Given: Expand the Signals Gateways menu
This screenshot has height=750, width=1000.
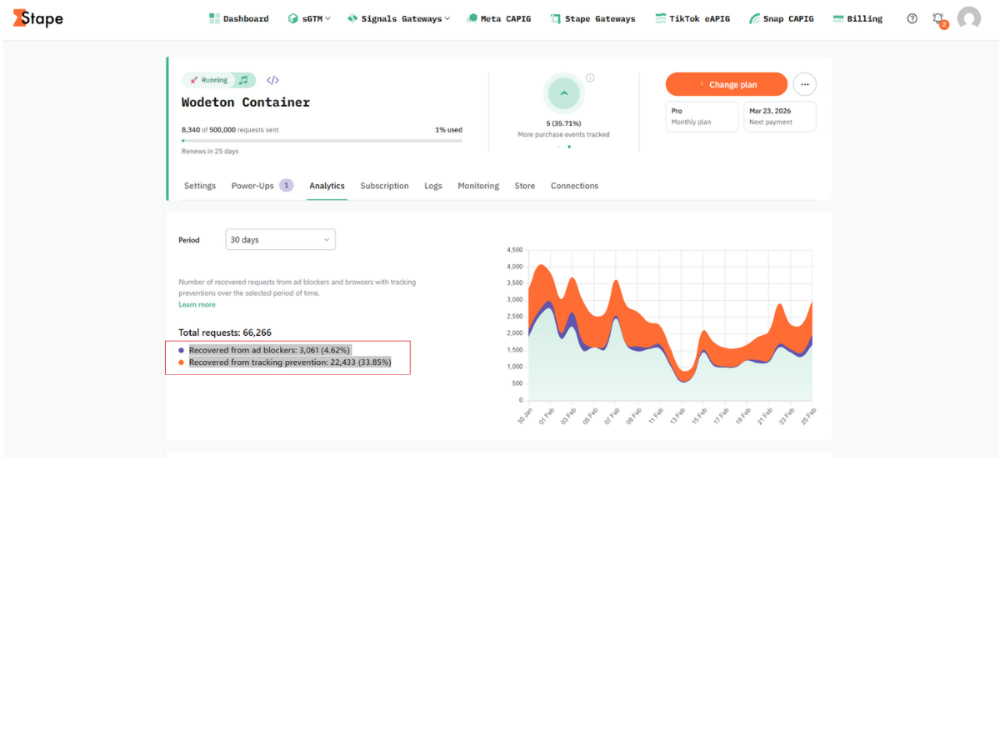Looking at the screenshot, I should [399, 18].
